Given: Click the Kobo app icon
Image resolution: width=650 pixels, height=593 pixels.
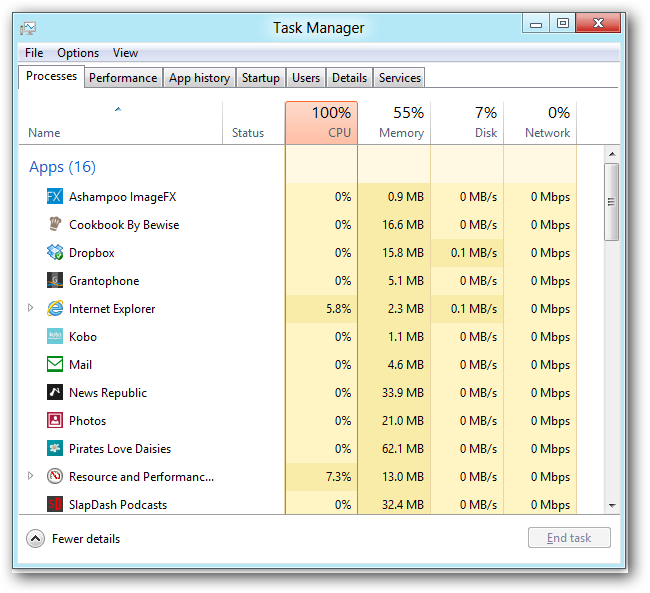Looking at the screenshot, I should point(55,337).
